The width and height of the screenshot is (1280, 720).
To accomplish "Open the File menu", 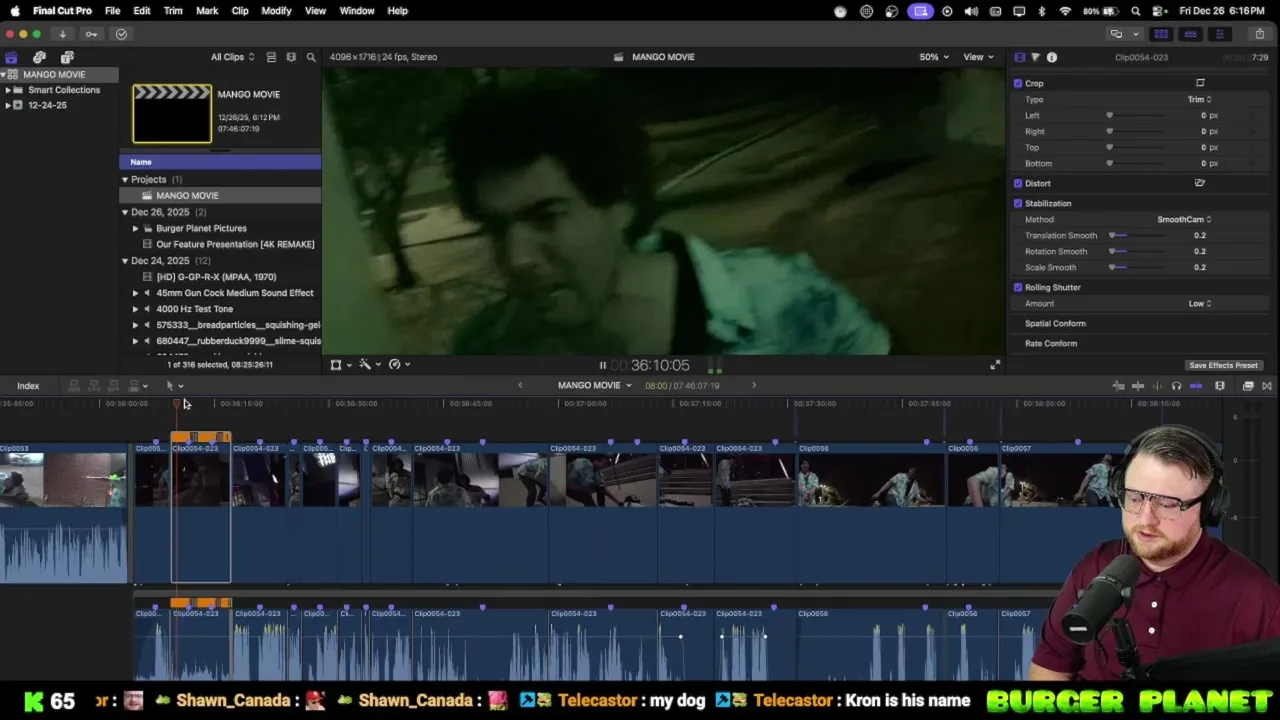I will pyautogui.click(x=112, y=11).
